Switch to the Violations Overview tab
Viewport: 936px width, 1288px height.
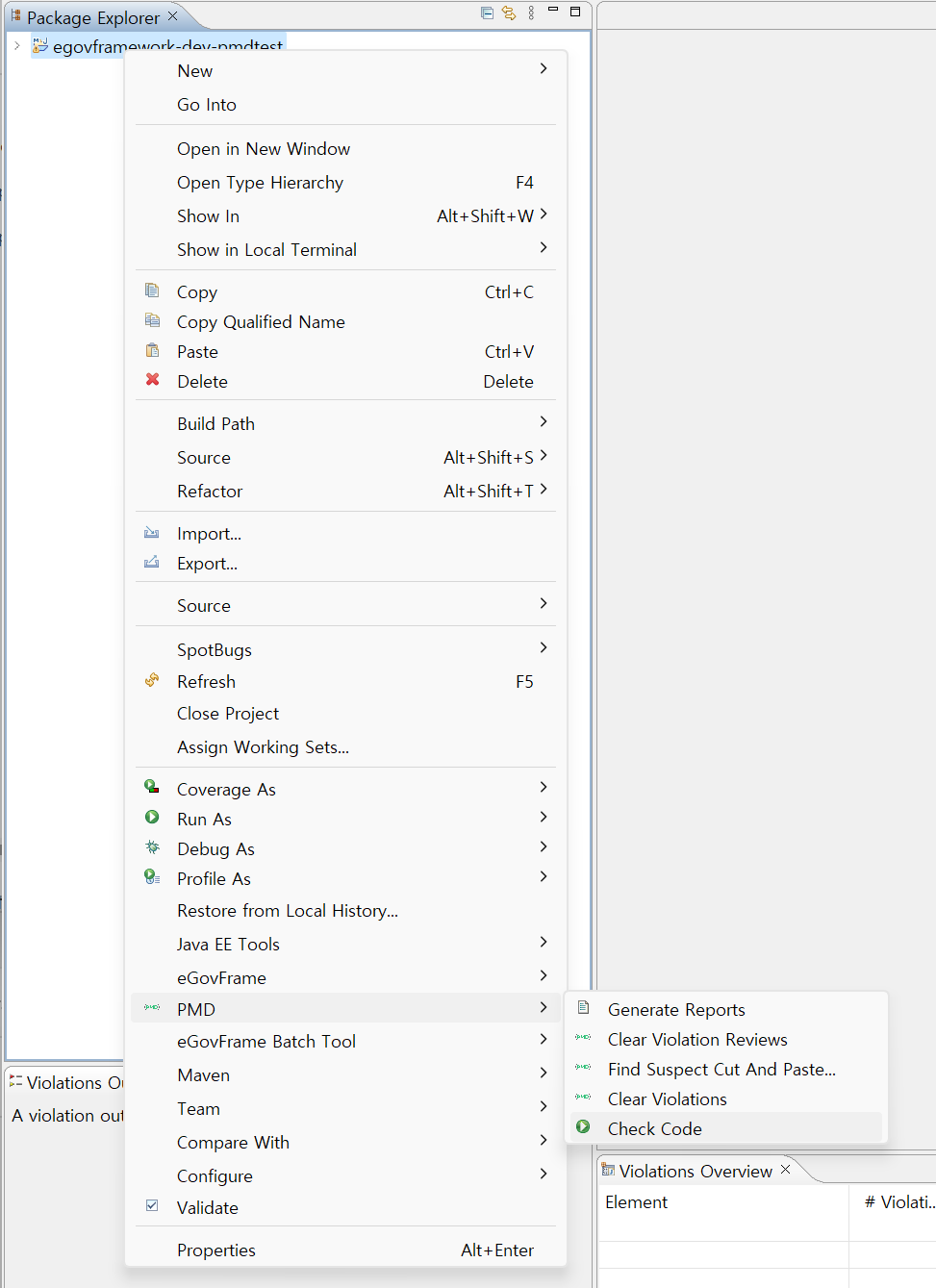coord(695,1171)
